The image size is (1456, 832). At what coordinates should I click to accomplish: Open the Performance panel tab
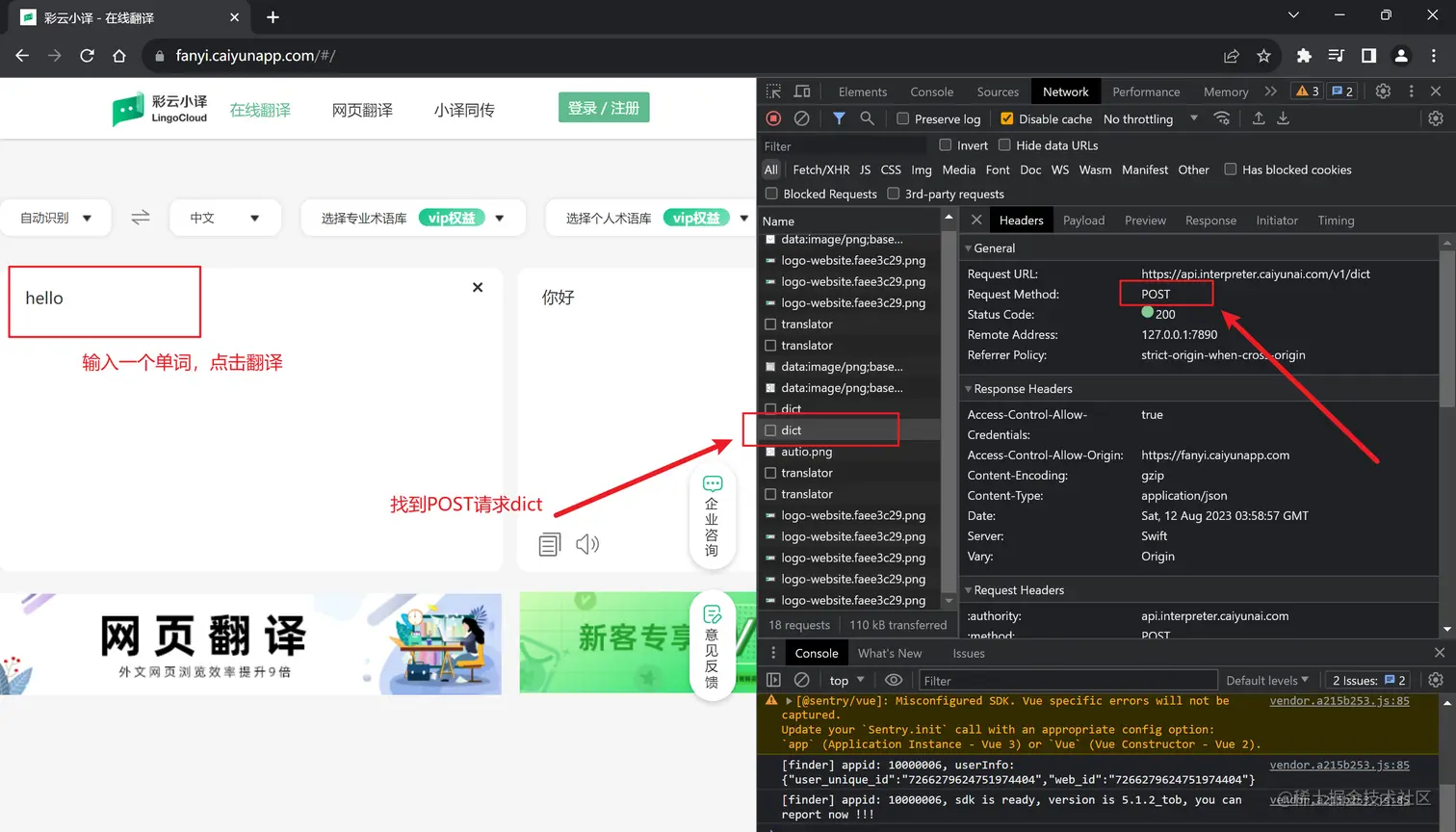tap(1146, 91)
